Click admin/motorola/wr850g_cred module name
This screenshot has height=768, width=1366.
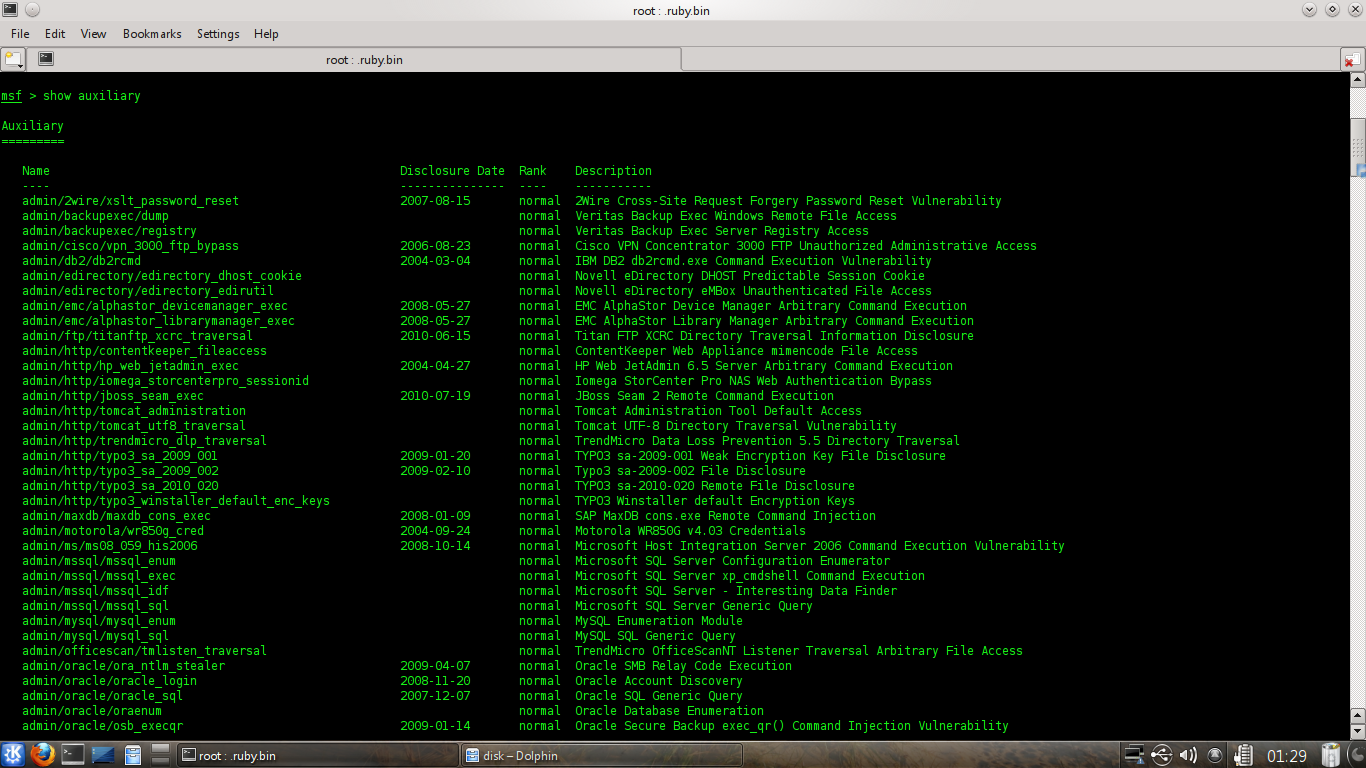click(113, 531)
